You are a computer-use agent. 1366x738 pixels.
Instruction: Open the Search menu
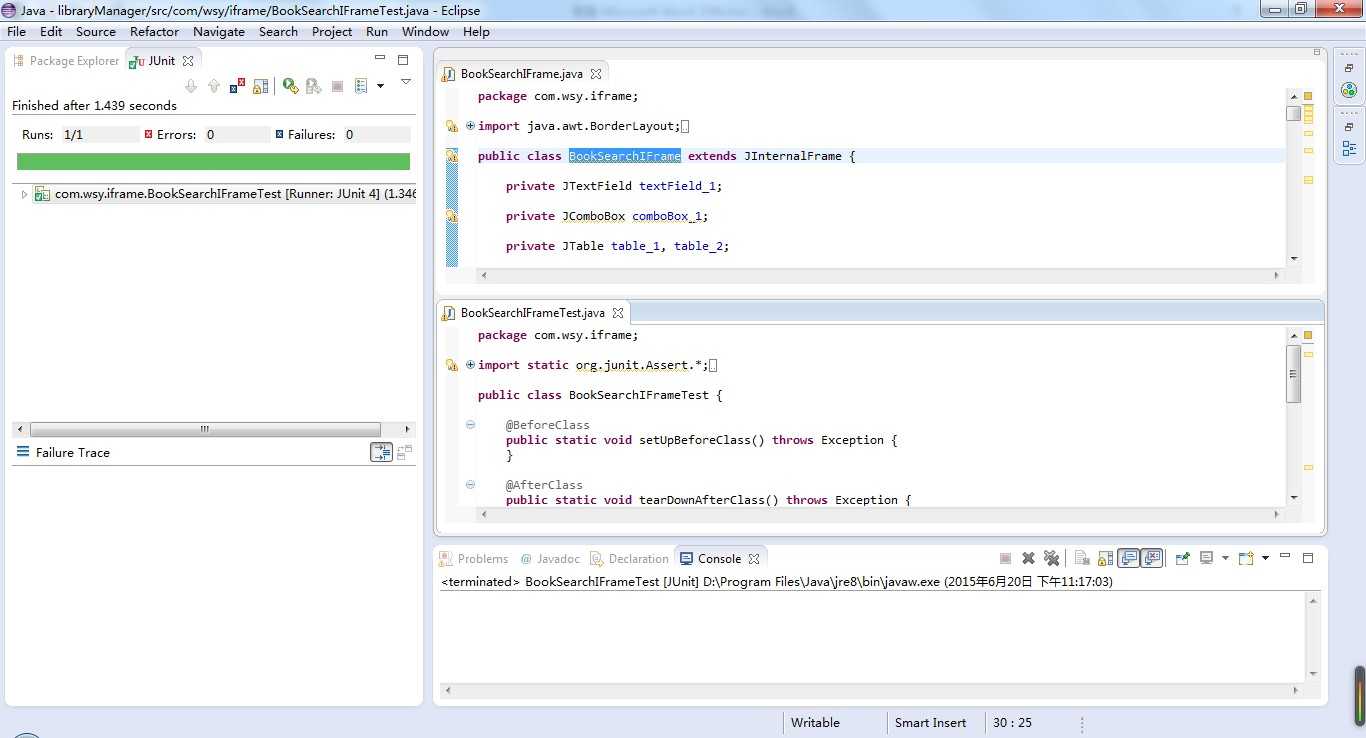(278, 31)
